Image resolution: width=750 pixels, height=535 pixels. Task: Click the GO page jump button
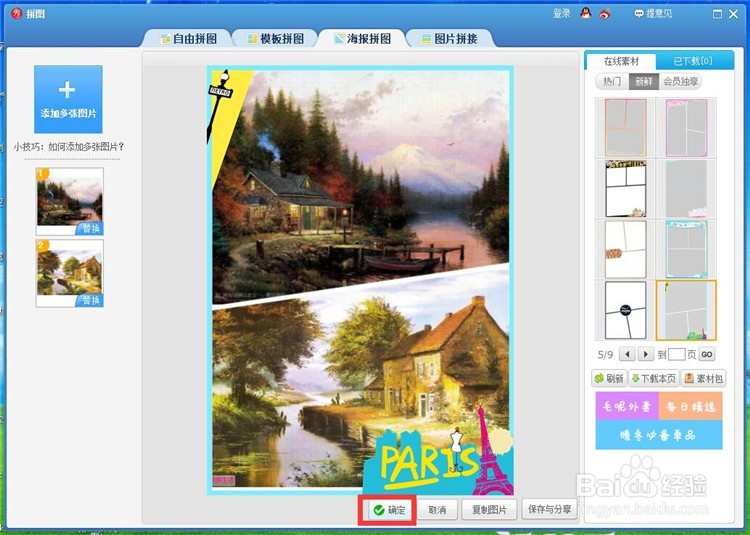click(707, 354)
